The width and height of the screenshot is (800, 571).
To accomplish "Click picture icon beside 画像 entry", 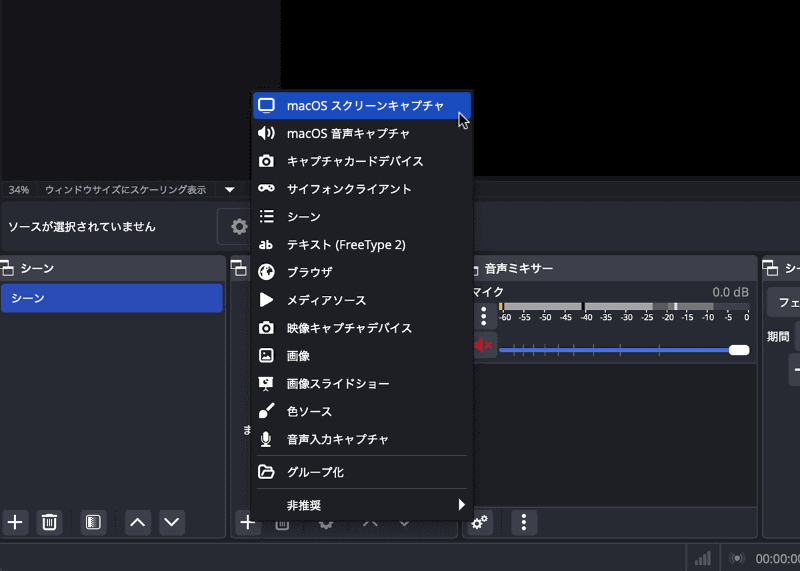I will click(x=266, y=356).
